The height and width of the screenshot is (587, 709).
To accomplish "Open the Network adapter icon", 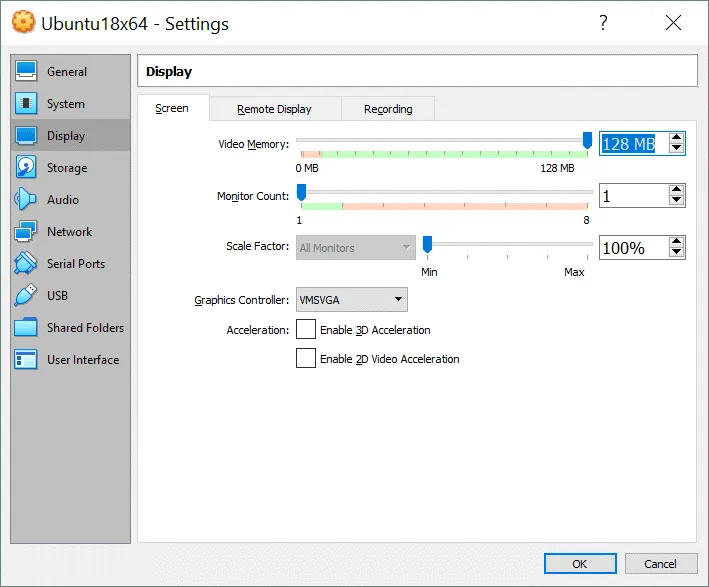I will (x=27, y=232).
